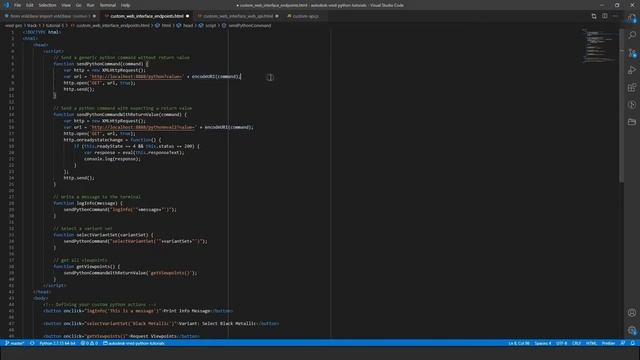The width and height of the screenshot is (640, 360).
Task: Click the folder icon in the activity bar
Action: tap(632, 122)
